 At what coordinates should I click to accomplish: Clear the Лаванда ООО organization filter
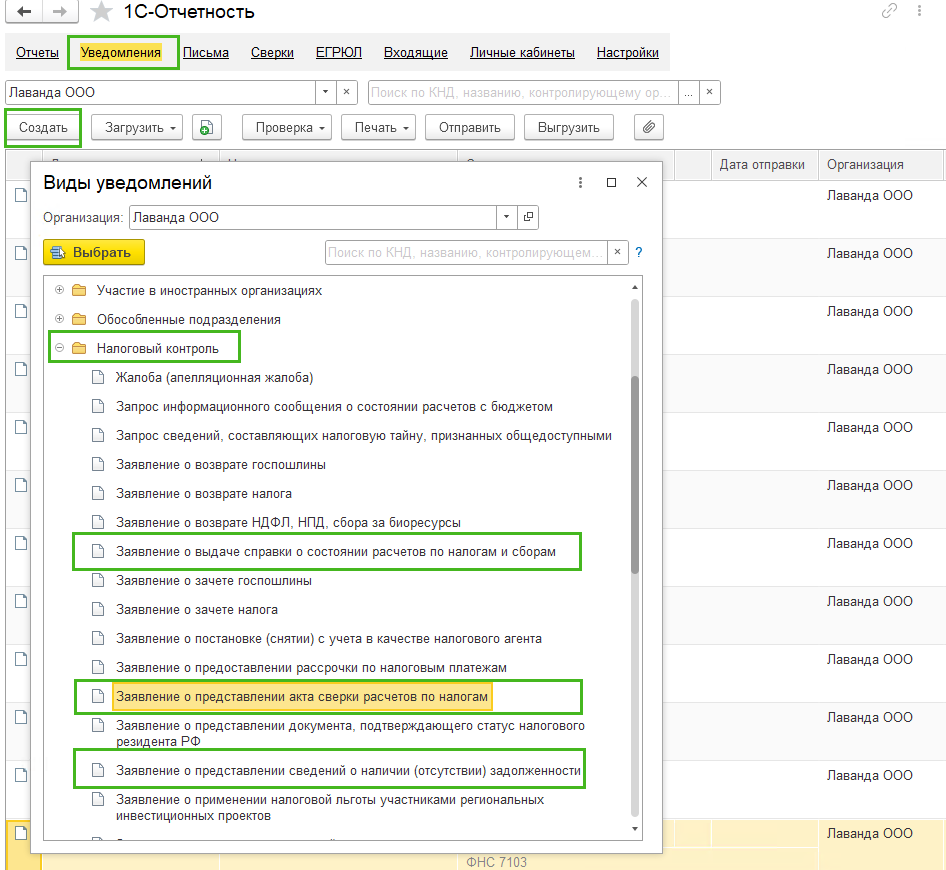coord(346,92)
